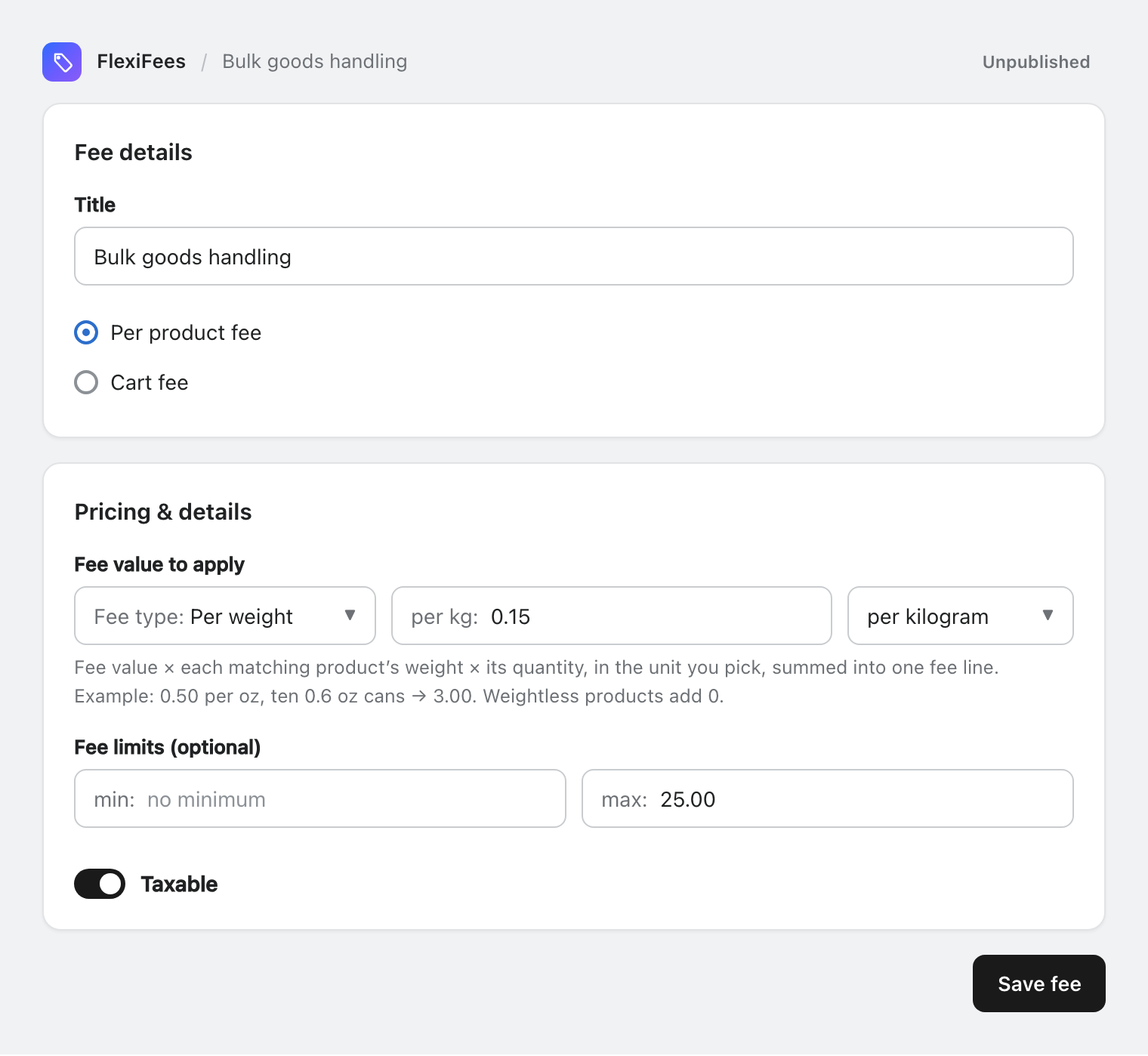The image size is (1148, 1056).
Task: Open the Fee type: Per weight selector
Action: (225, 616)
